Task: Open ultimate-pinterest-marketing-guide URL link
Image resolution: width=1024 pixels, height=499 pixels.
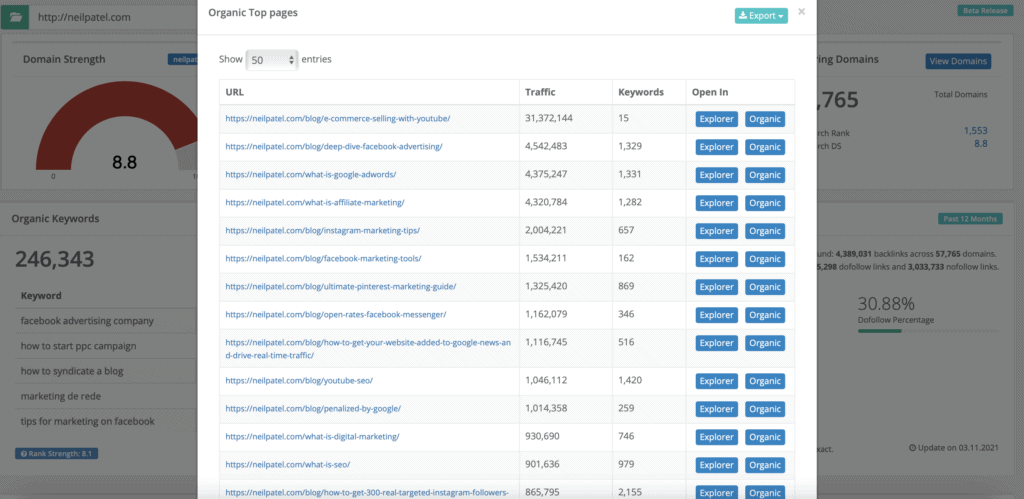Action: [340, 287]
